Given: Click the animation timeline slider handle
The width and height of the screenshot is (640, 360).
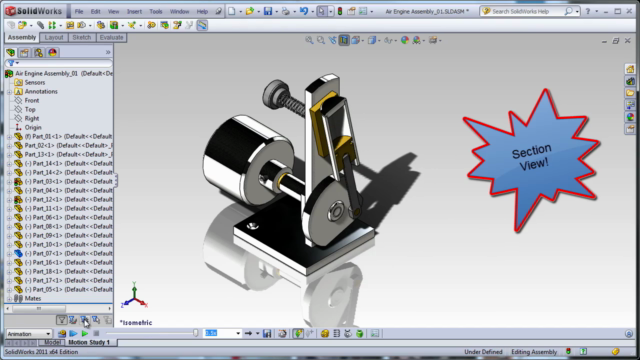Looking at the screenshot, I should [x=196, y=333].
